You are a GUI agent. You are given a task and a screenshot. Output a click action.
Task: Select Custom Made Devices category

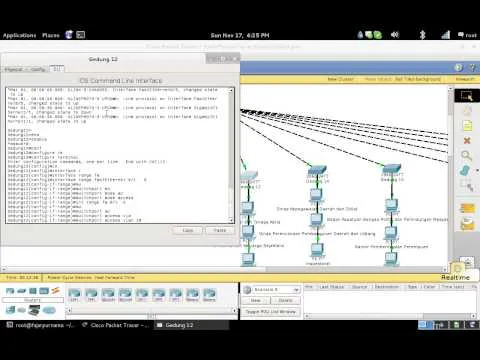click(34, 310)
